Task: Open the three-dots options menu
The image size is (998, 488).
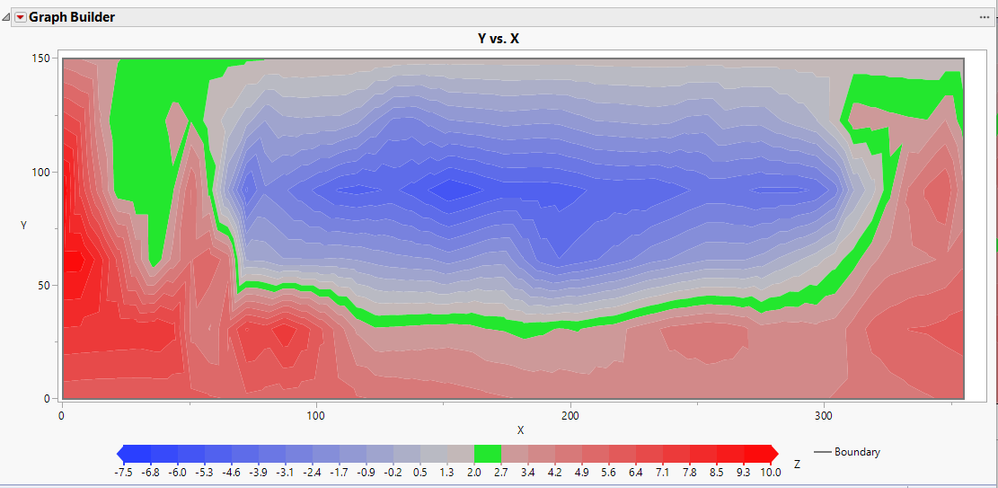Action: click(985, 17)
